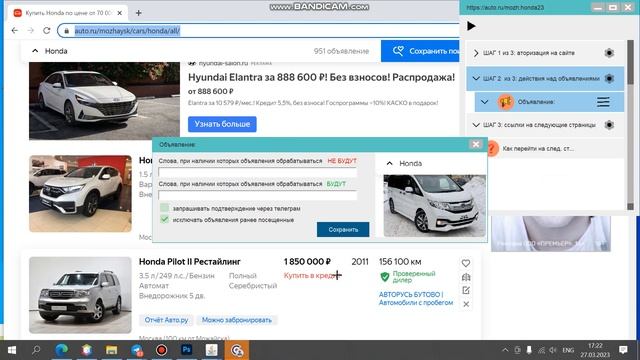Click the address bar with auto.ru URL
The image size is (640, 360).
[261, 31]
